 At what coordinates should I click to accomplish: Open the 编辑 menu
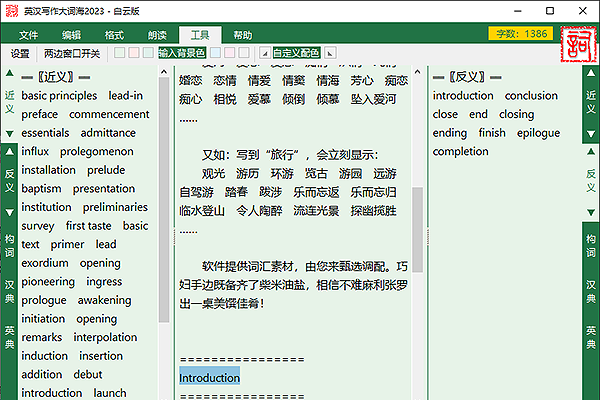point(71,35)
